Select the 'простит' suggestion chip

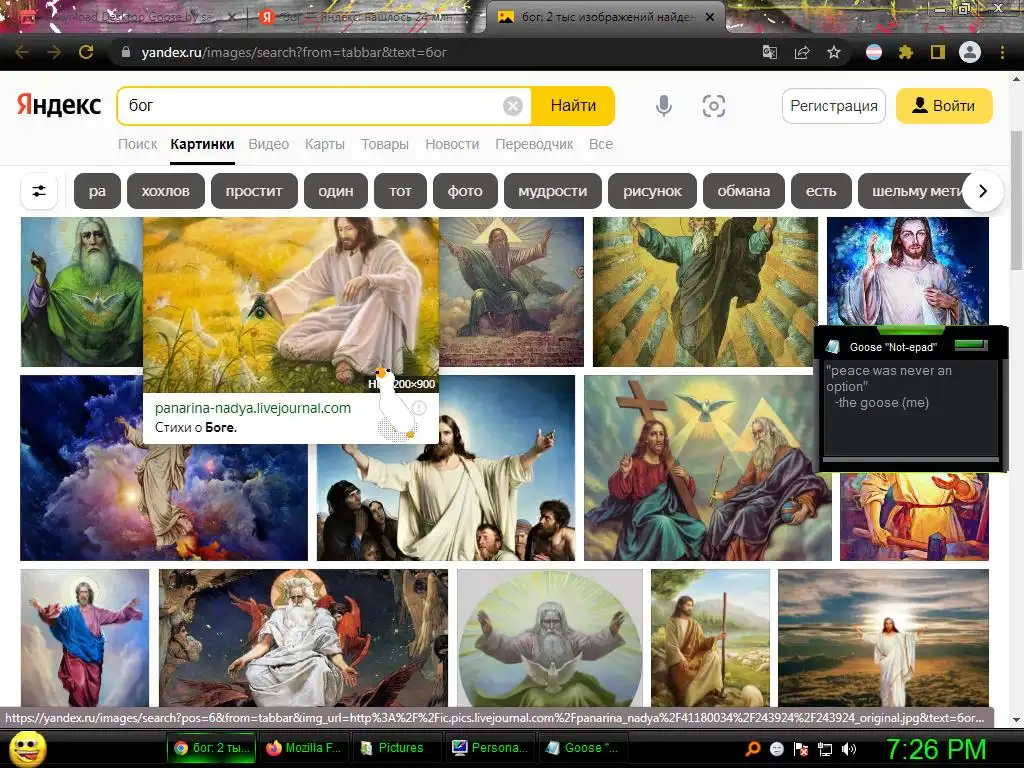click(254, 191)
